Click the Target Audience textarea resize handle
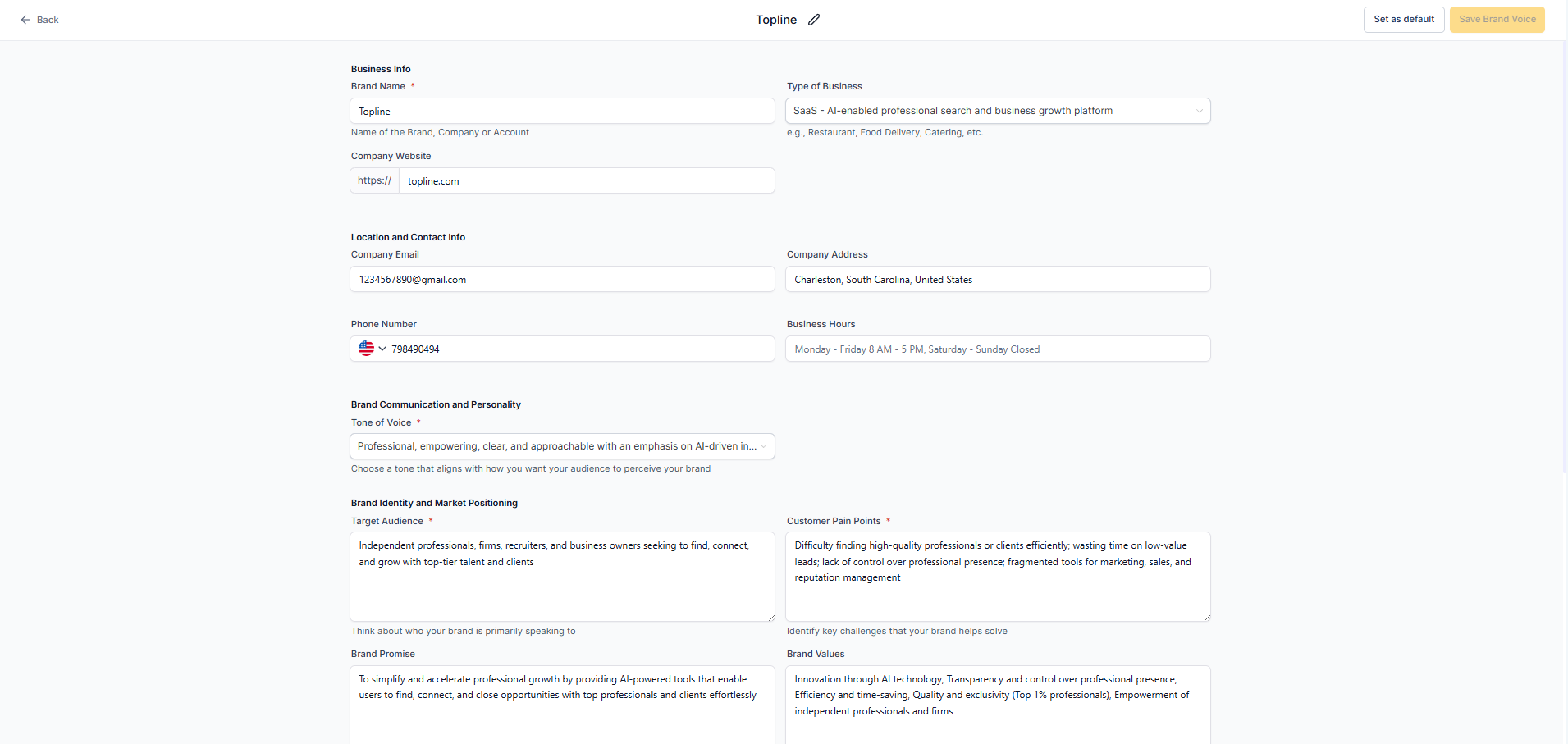 point(771,618)
